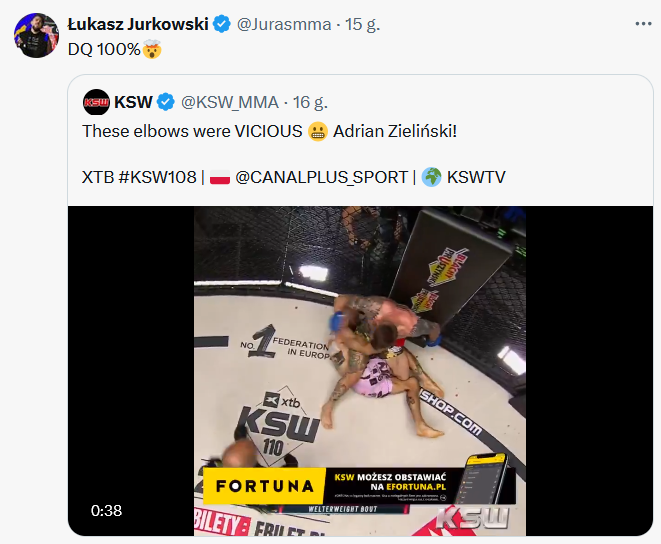
Task: Click the exploding head emoji
Action: 152,49
